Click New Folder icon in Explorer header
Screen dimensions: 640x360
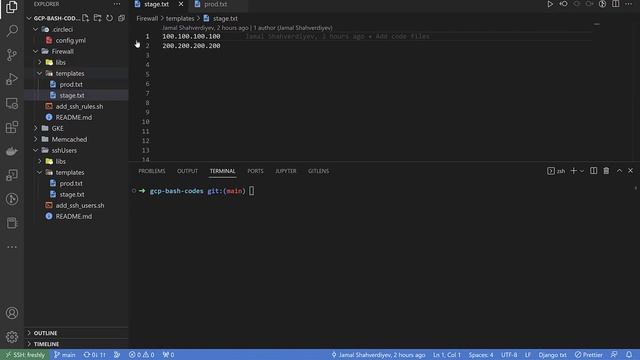point(97,18)
